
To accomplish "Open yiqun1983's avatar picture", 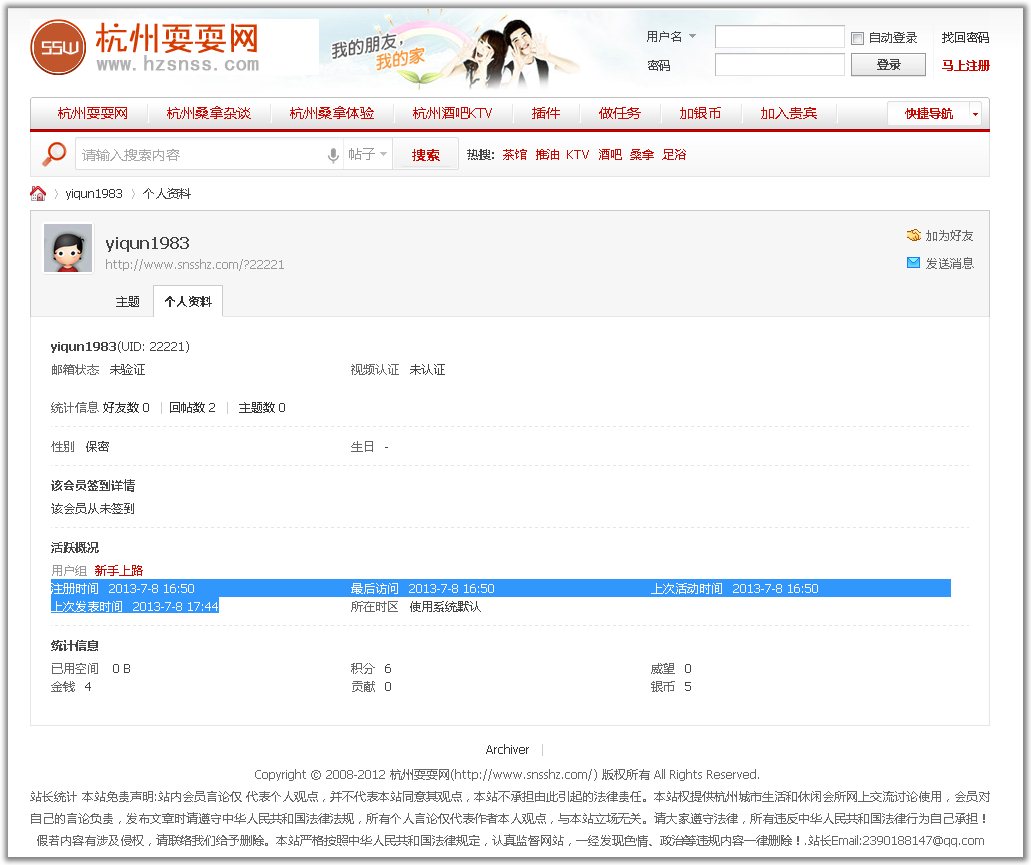I will pos(68,248).
